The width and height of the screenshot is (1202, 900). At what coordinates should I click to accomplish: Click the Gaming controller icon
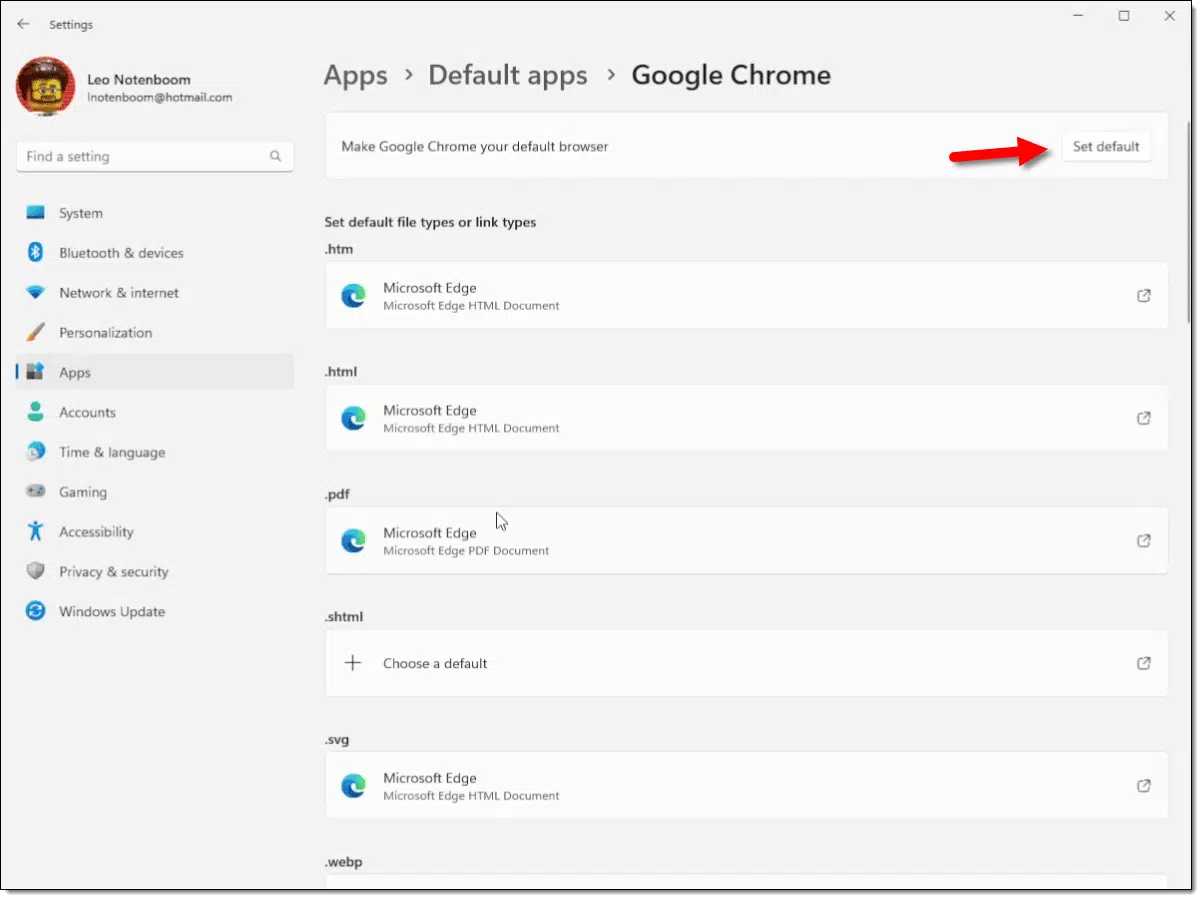(x=36, y=492)
